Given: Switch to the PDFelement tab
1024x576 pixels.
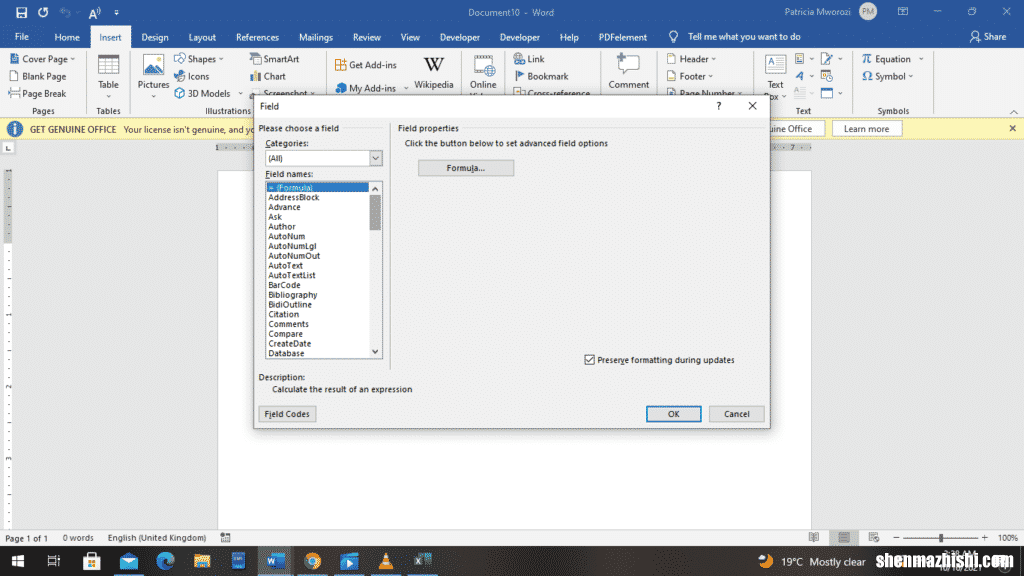Looking at the screenshot, I should (622, 37).
